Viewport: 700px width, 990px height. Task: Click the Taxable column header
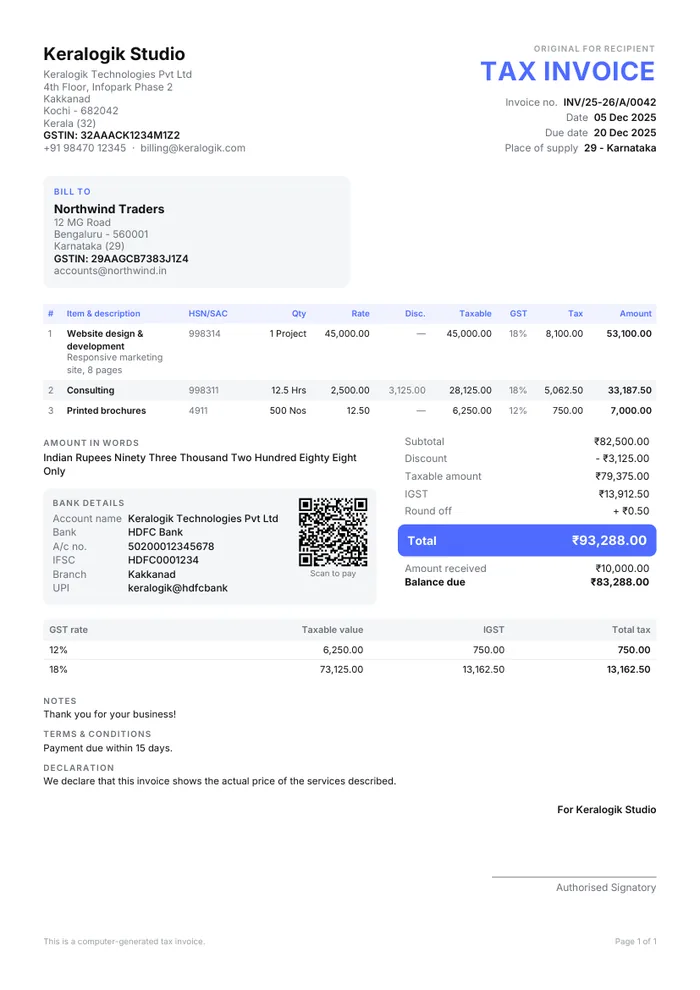pos(475,314)
